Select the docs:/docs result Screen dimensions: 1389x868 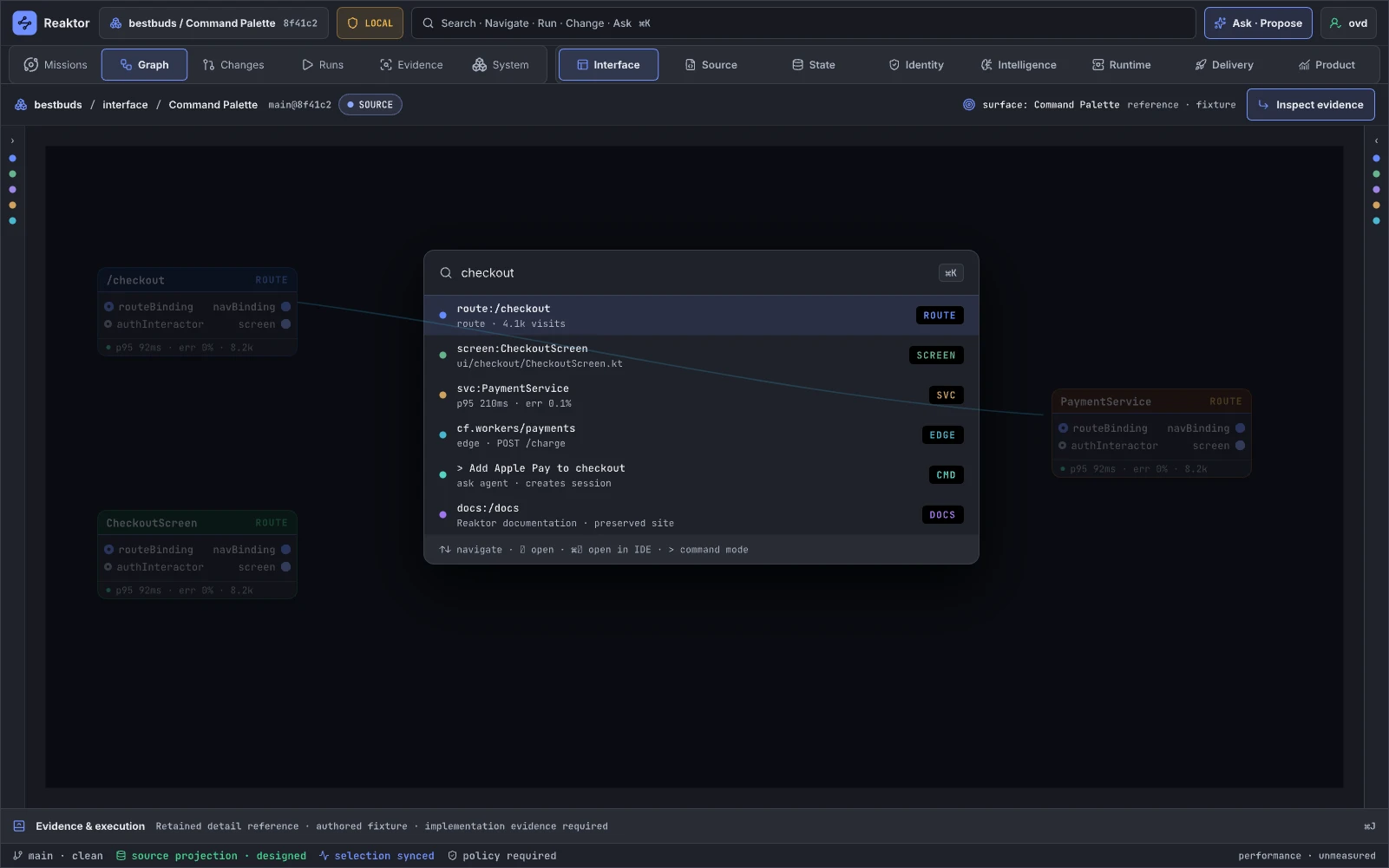coord(701,515)
